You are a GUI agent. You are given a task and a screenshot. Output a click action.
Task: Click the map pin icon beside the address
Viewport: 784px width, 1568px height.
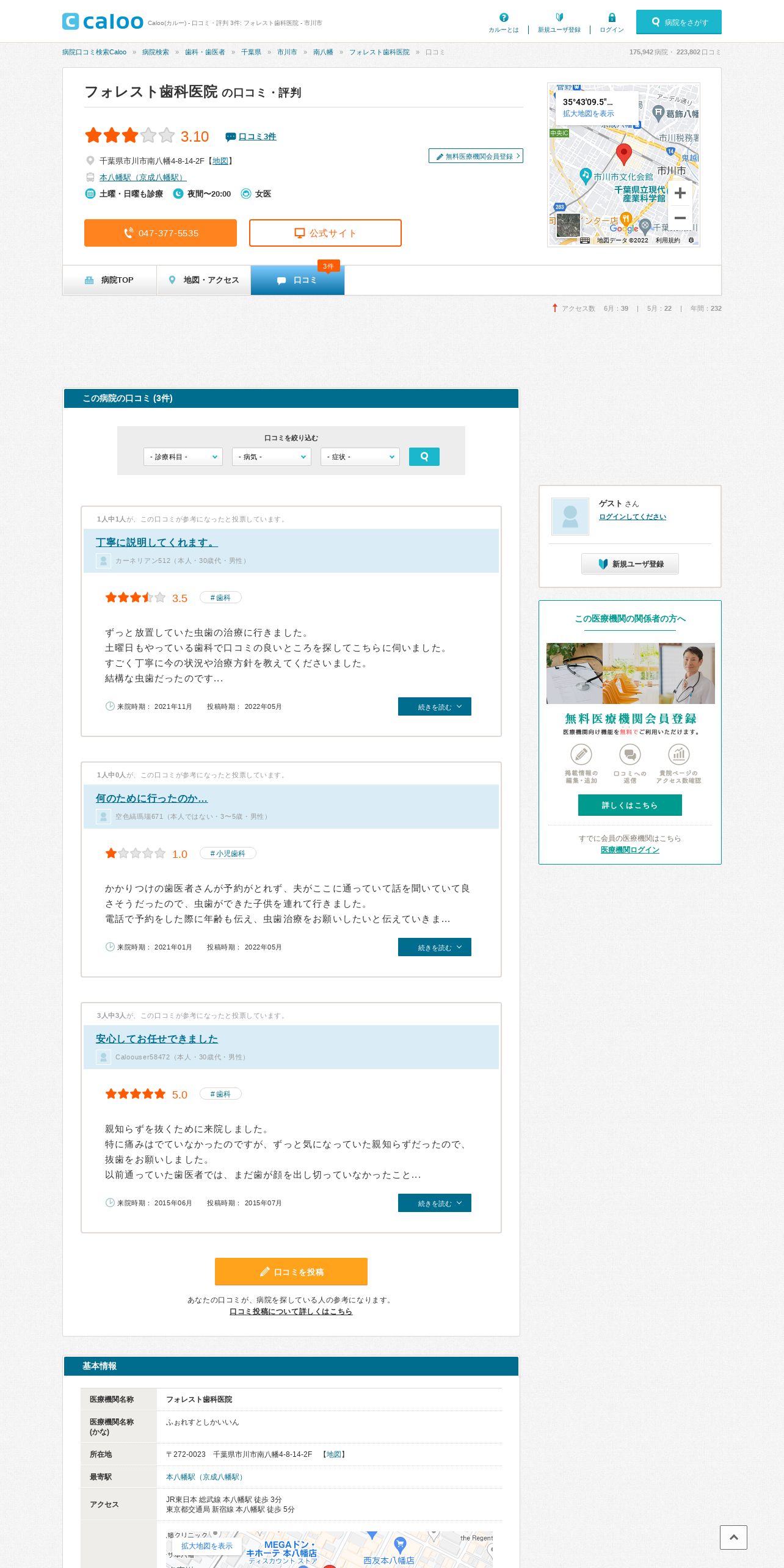[x=90, y=161]
